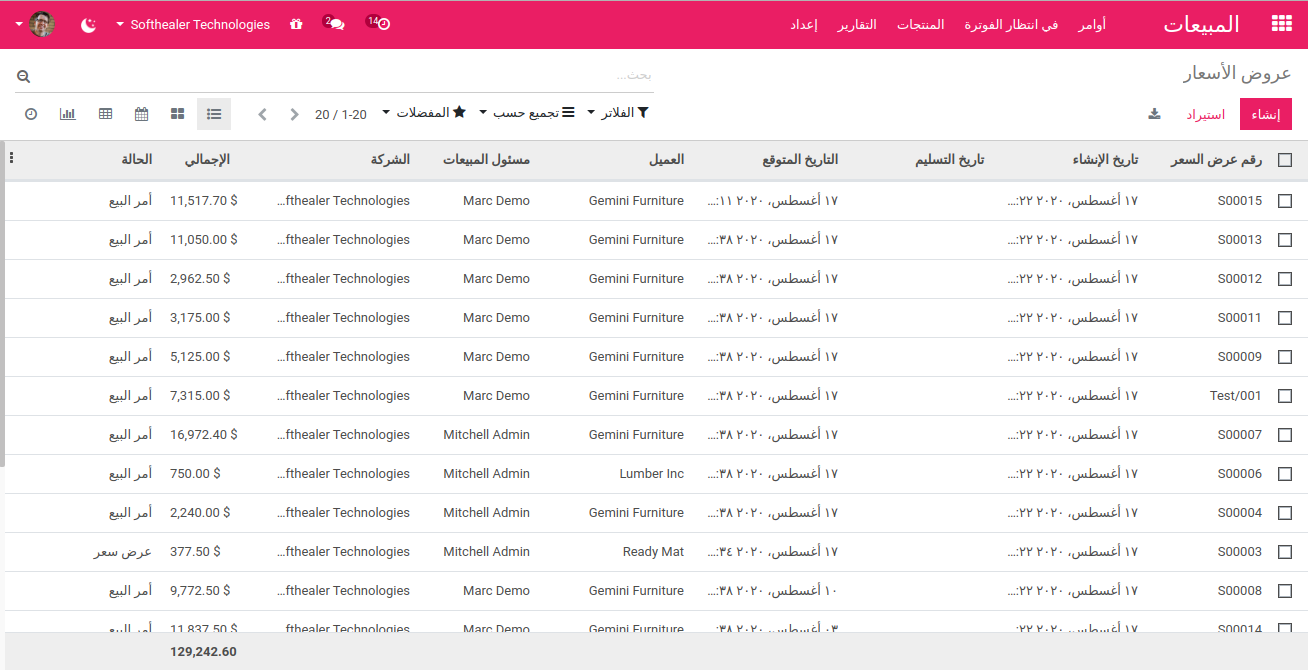The width and height of the screenshot is (1308, 670).
Task: Click the 129,242.60 sum total
Action: 203,652
